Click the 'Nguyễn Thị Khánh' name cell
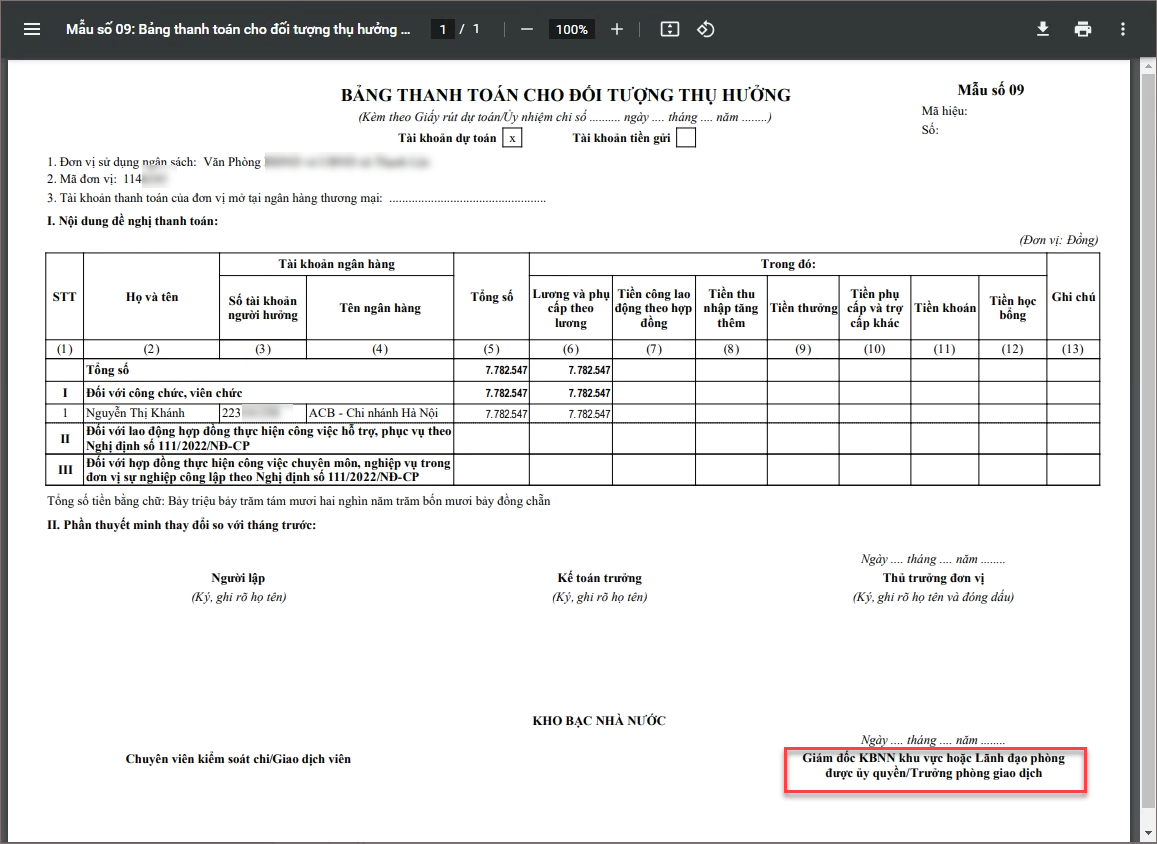 click(x=149, y=413)
